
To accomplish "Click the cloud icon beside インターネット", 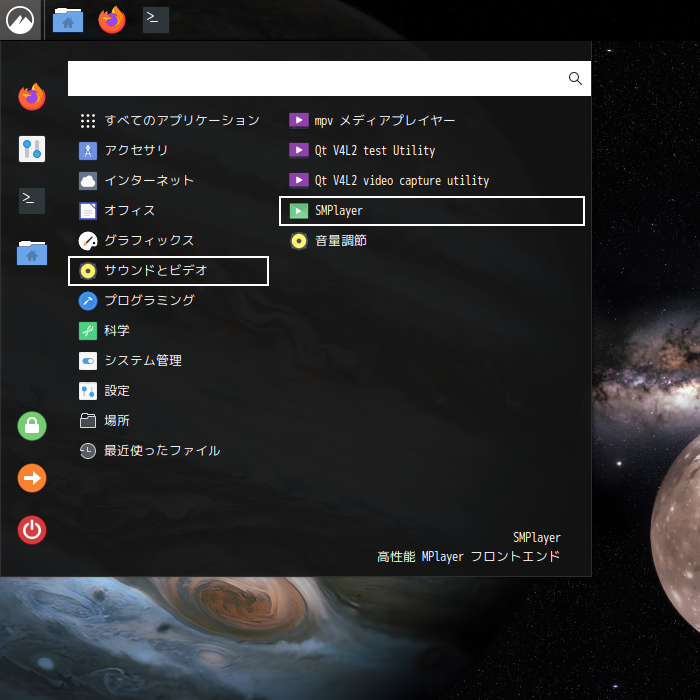I will [88, 181].
